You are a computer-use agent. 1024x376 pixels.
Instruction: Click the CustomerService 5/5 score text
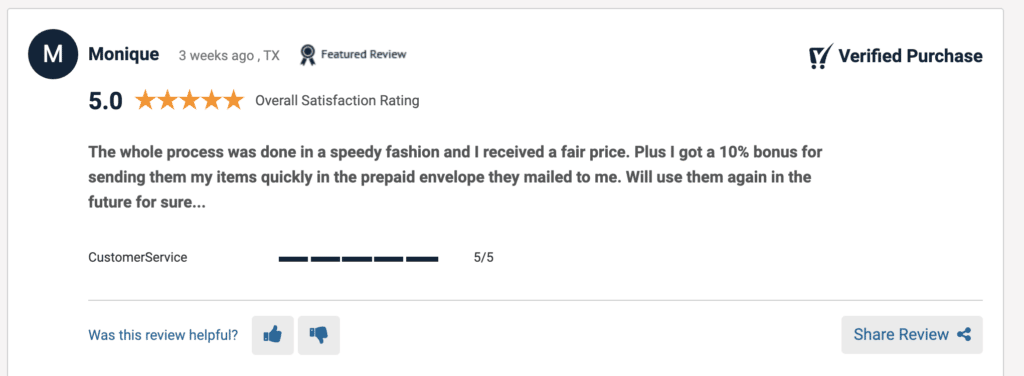point(484,257)
